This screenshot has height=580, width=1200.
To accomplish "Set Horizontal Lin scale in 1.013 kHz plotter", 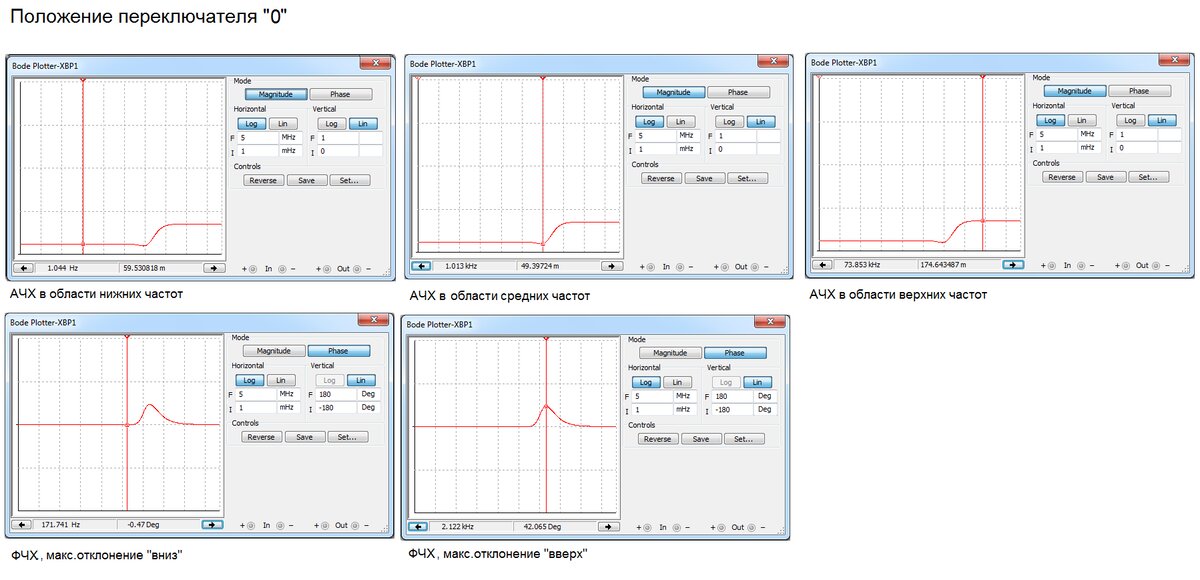I will tap(681, 121).
